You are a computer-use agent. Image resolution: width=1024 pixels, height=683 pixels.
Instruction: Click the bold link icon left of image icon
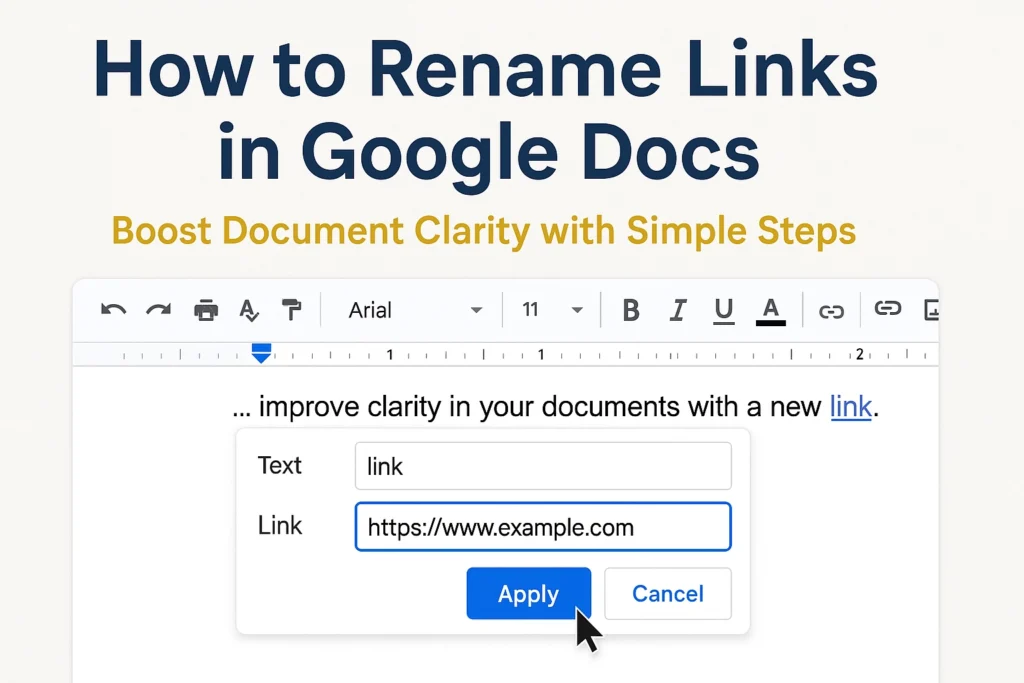[x=887, y=308]
